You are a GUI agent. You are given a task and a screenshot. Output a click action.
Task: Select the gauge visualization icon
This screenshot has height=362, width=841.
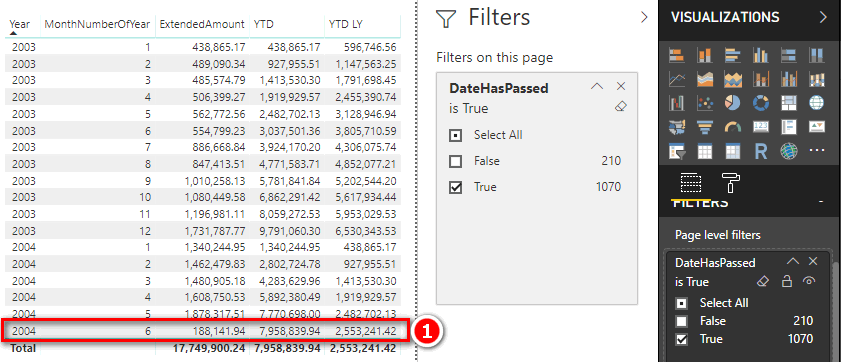(732, 127)
